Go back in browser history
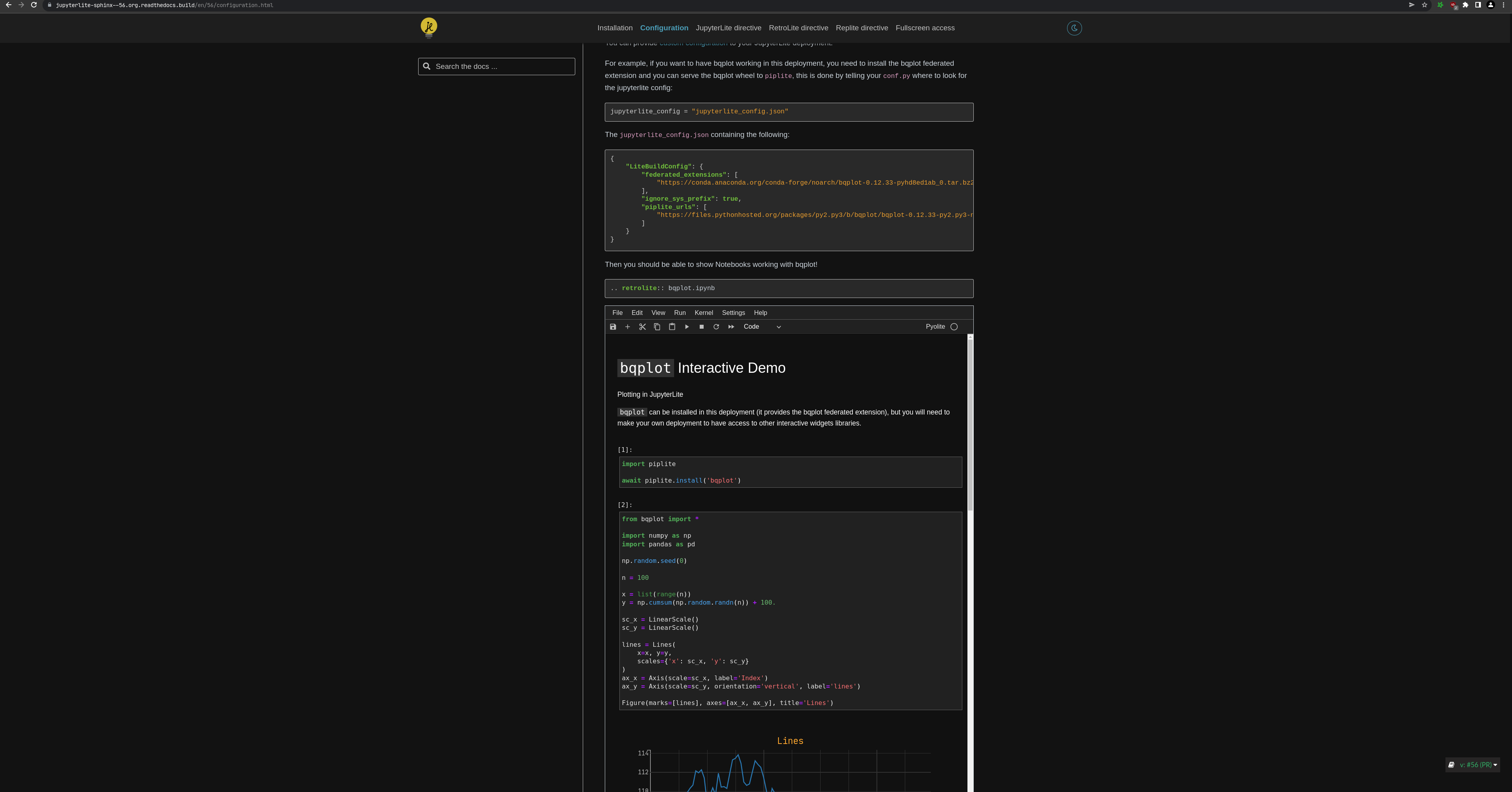 [x=8, y=5]
